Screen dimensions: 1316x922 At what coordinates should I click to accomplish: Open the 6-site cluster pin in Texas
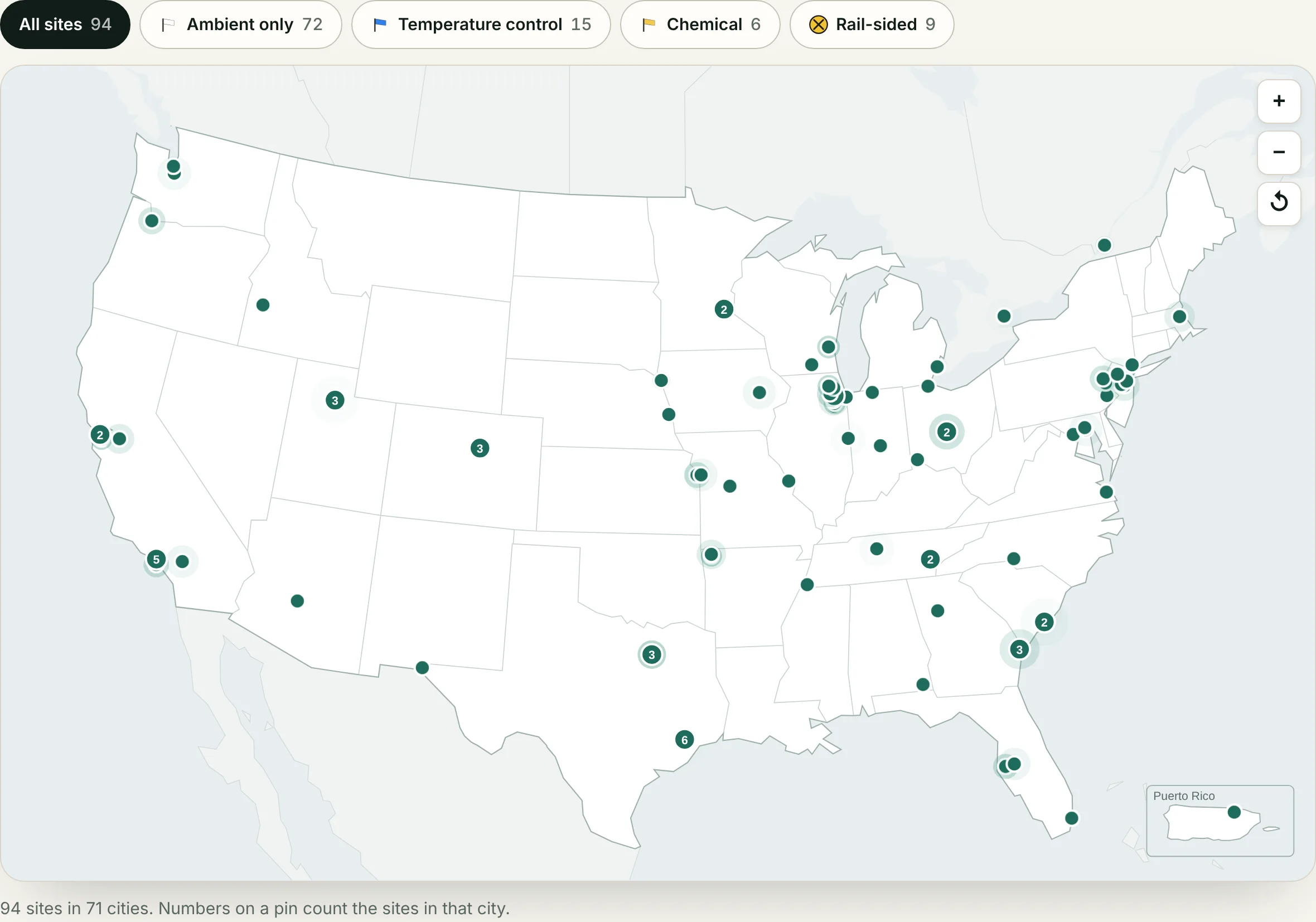pos(684,740)
